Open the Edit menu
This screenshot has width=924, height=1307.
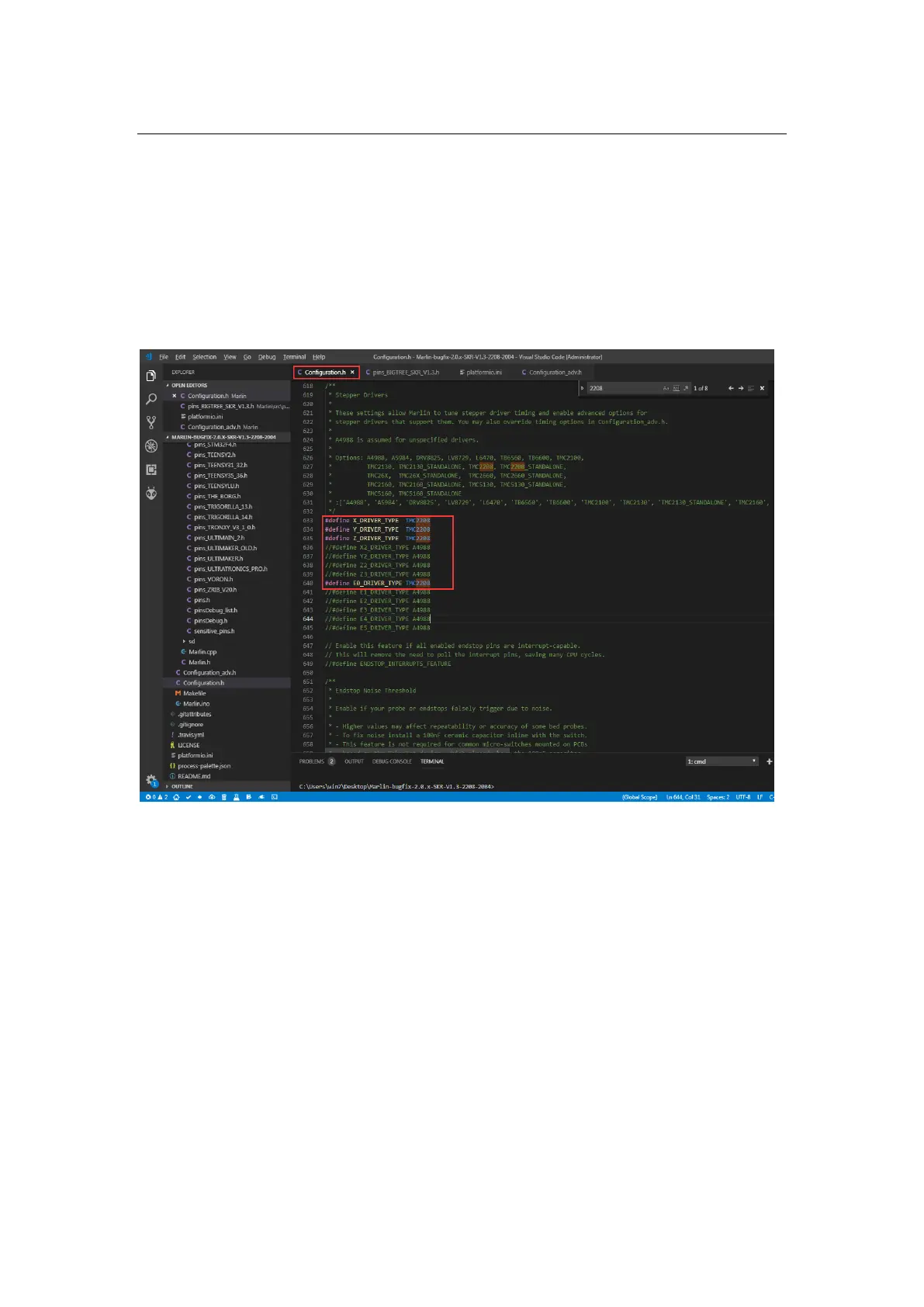coord(180,357)
